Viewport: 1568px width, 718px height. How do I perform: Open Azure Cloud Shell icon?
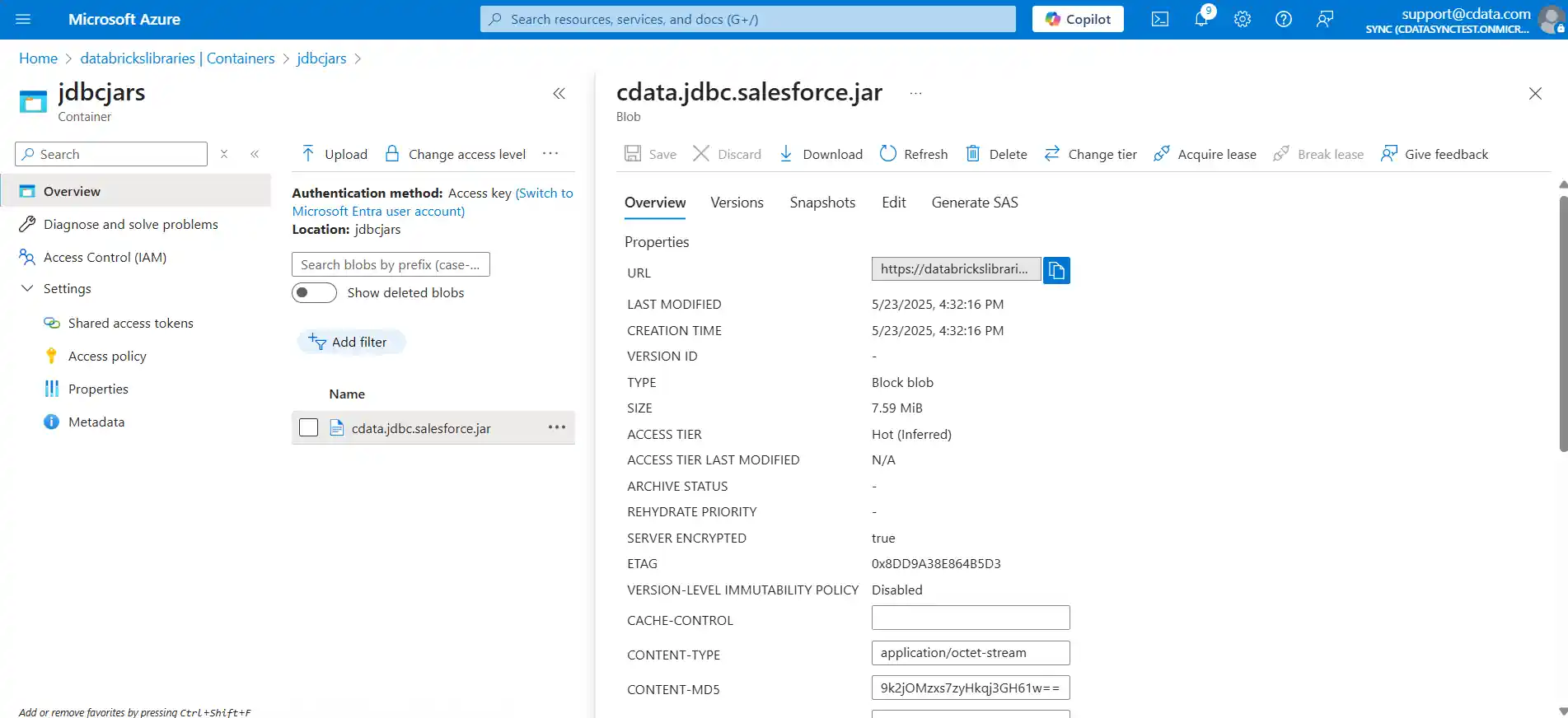tap(1159, 19)
